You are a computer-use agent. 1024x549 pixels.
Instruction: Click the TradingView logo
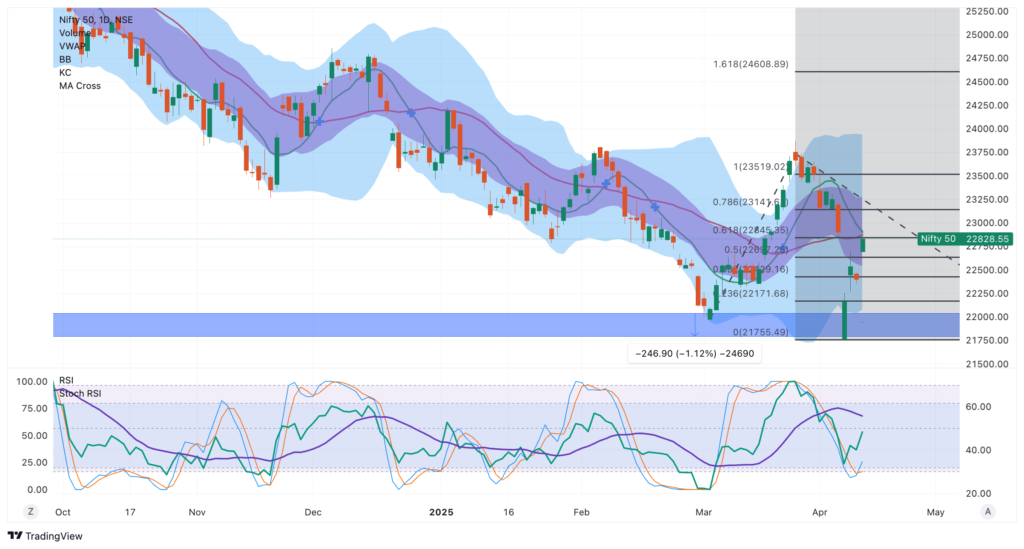click(x=46, y=536)
